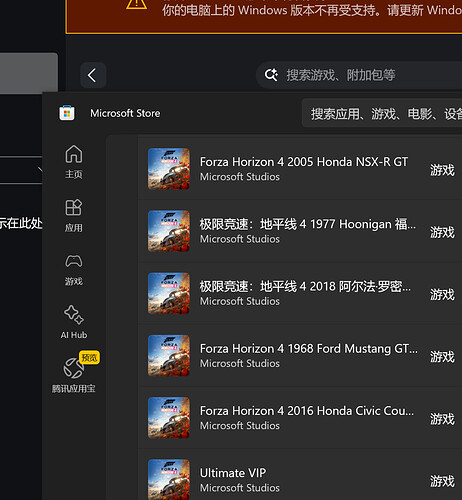Focus the 搜索游戏、附加包等 search field

point(359,75)
